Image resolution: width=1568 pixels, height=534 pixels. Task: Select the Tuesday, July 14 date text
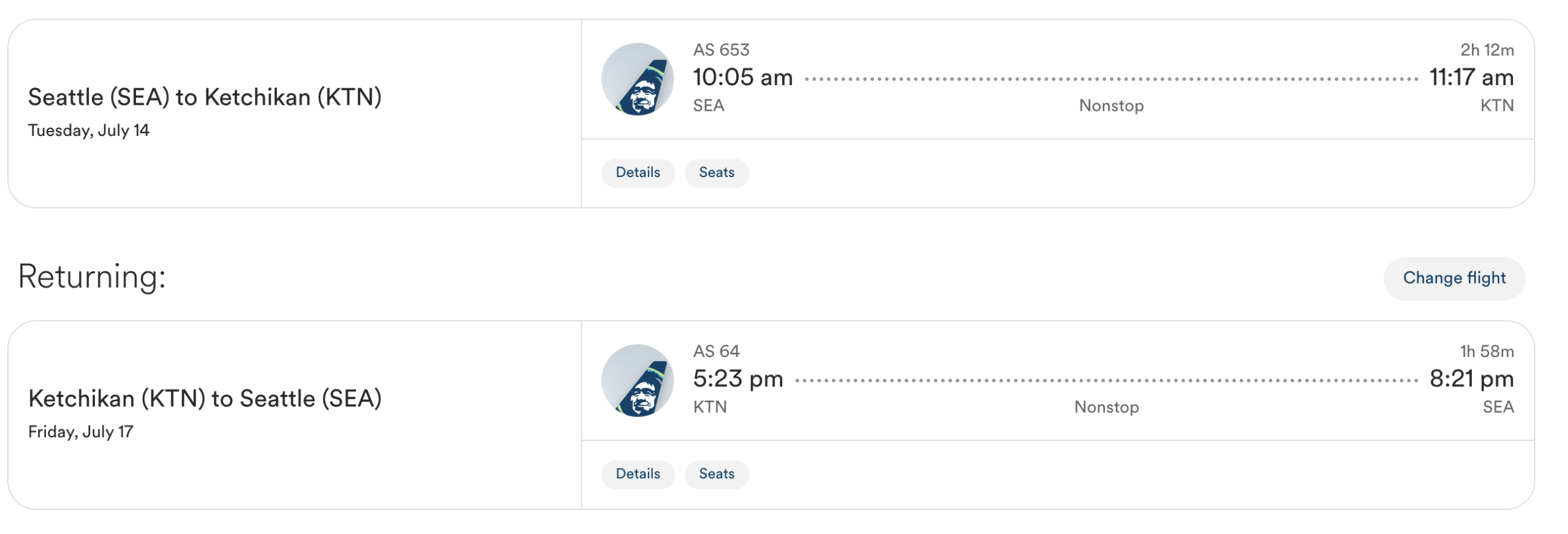click(89, 130)
